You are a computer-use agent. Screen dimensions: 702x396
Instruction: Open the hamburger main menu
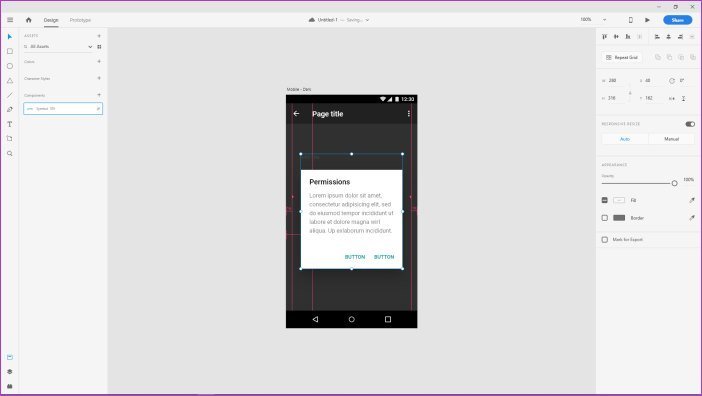[x=10, y=20]
